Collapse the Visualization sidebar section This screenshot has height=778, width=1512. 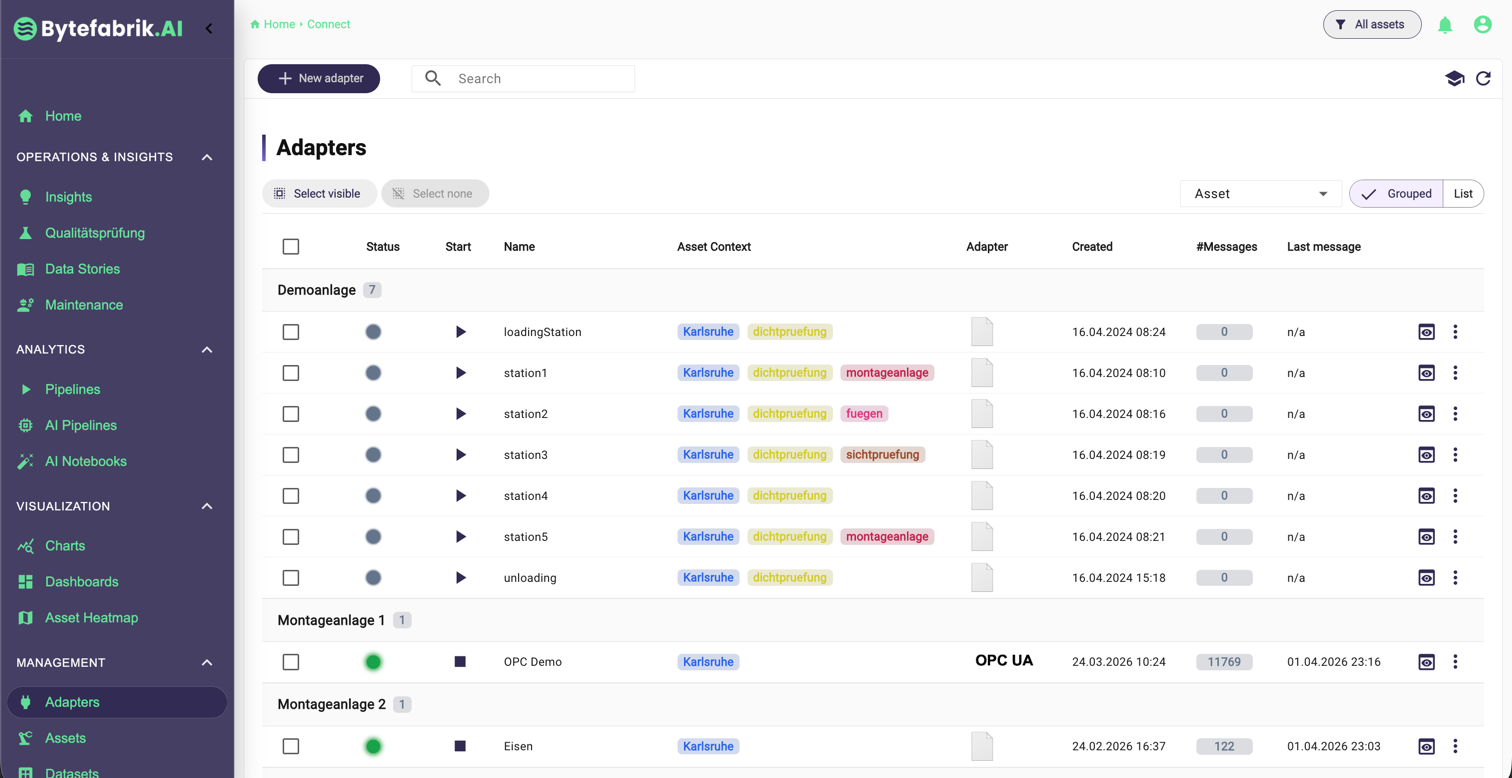(x=207, y=506)
